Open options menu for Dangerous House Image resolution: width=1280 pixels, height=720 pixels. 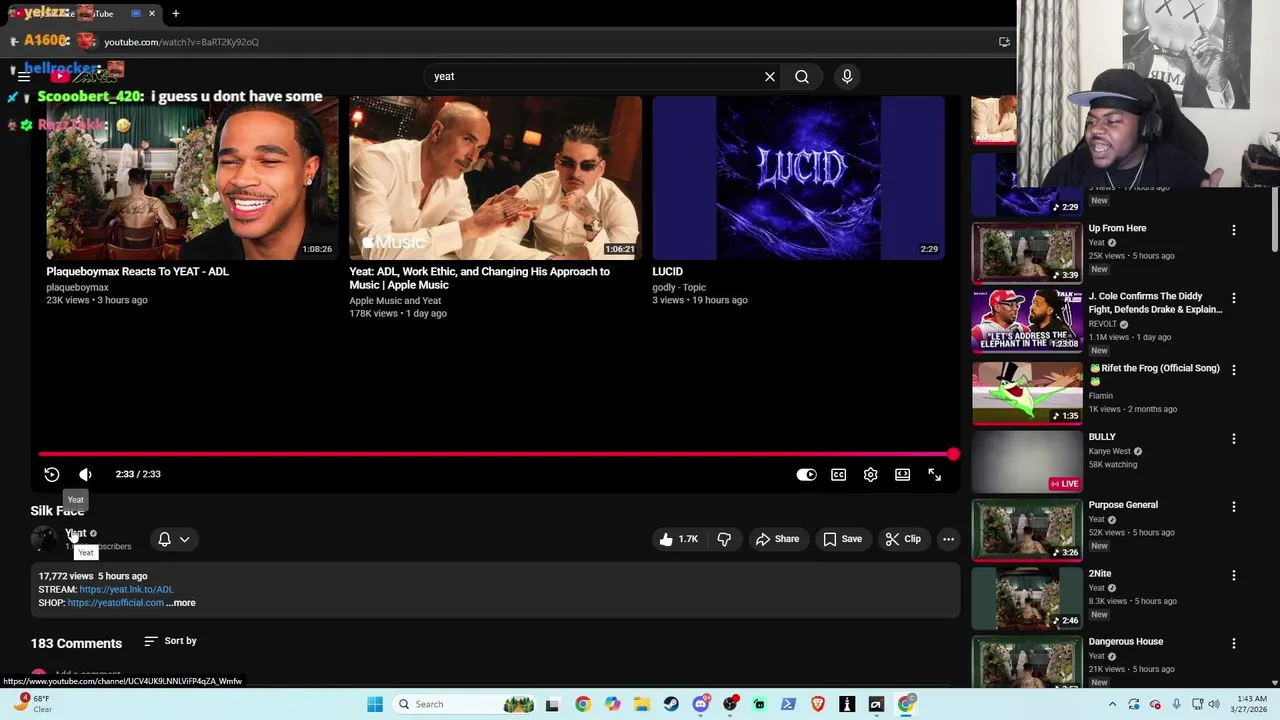1233,643
